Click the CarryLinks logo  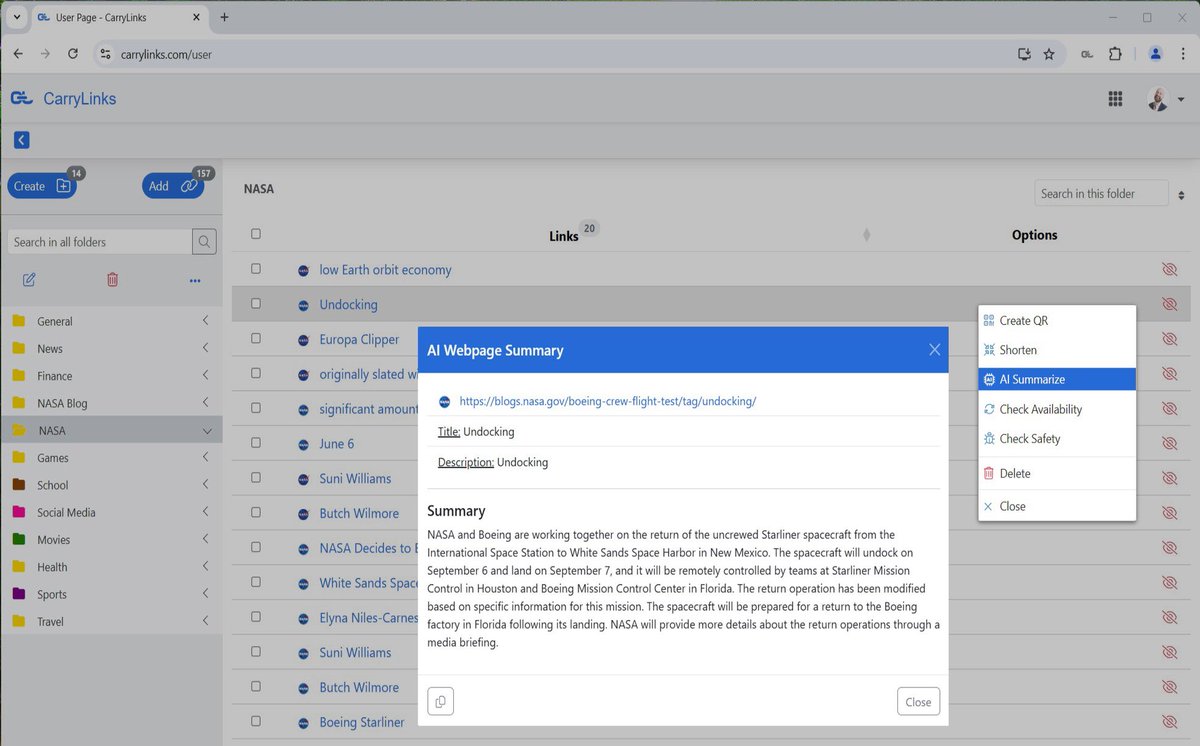point(63,98)
